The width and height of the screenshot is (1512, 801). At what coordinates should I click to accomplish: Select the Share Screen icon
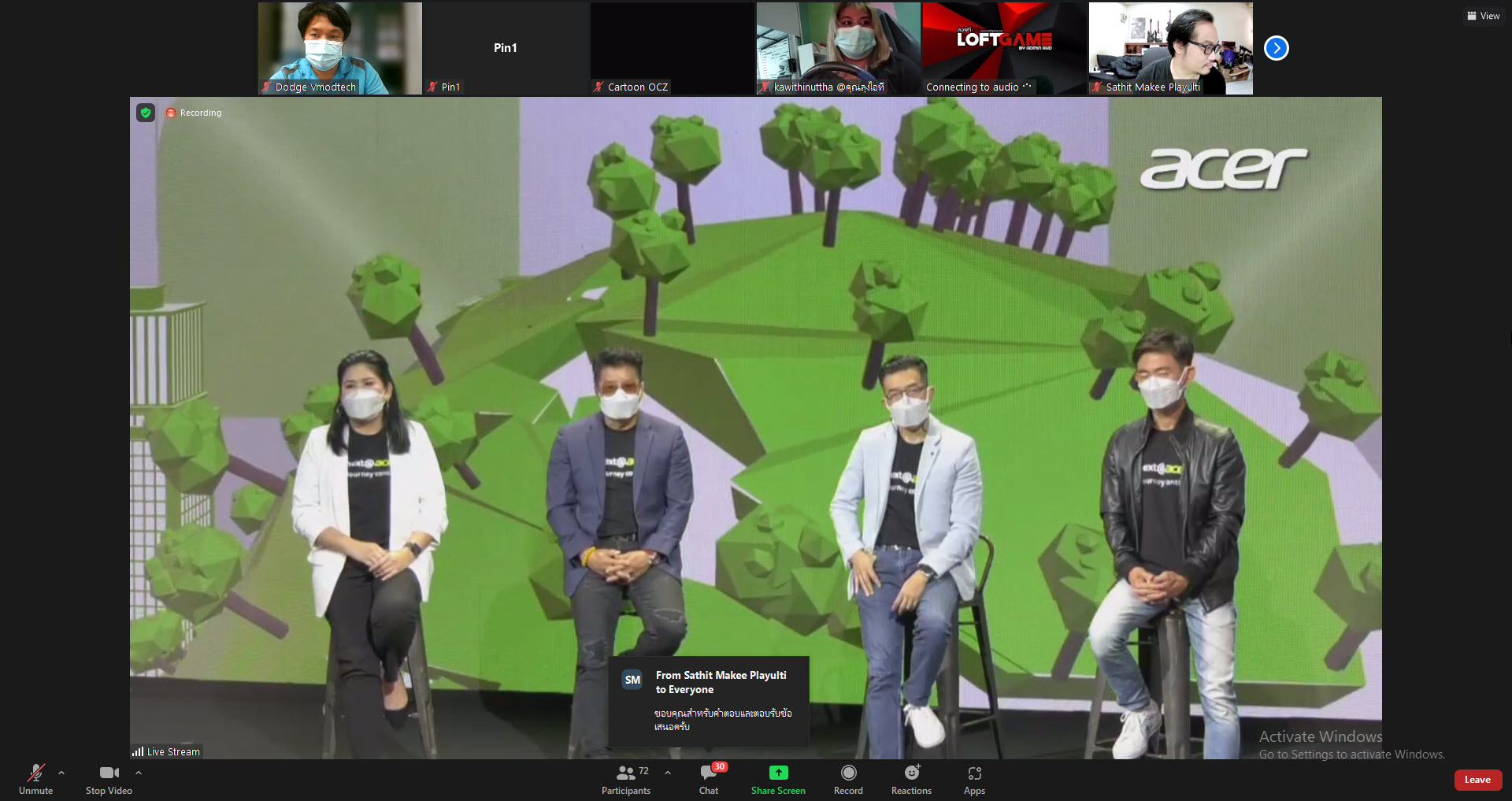point(778,773)
